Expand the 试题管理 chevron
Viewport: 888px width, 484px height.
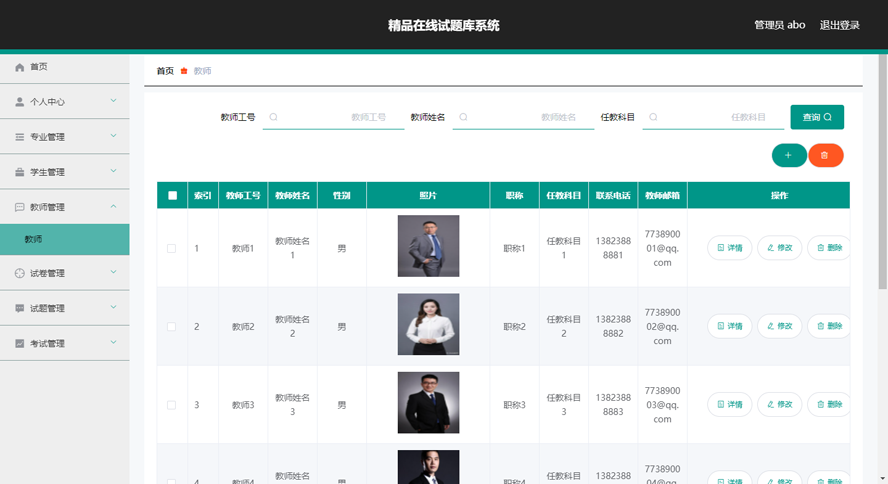(113, 307)
